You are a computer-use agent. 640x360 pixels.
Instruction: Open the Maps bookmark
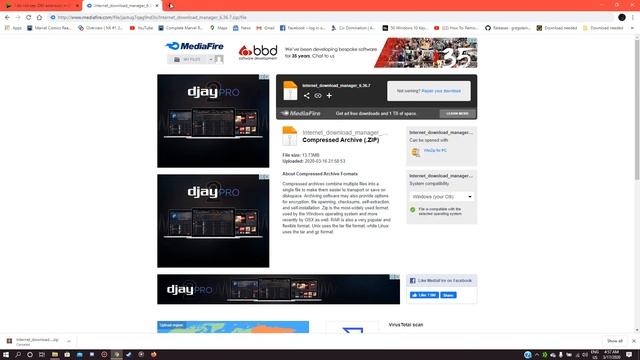coord(219,28)
